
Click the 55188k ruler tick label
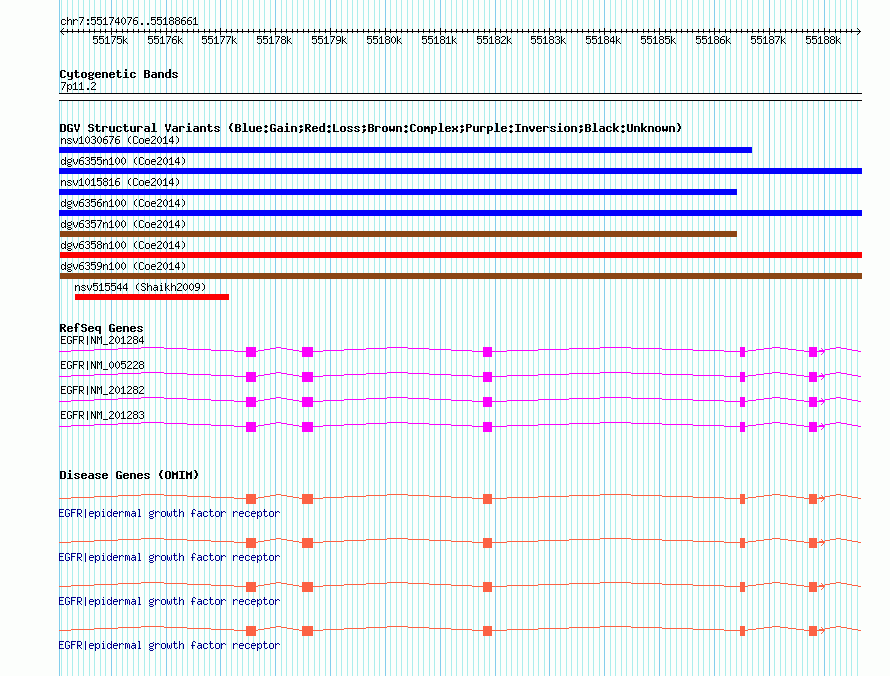(823, 40)
